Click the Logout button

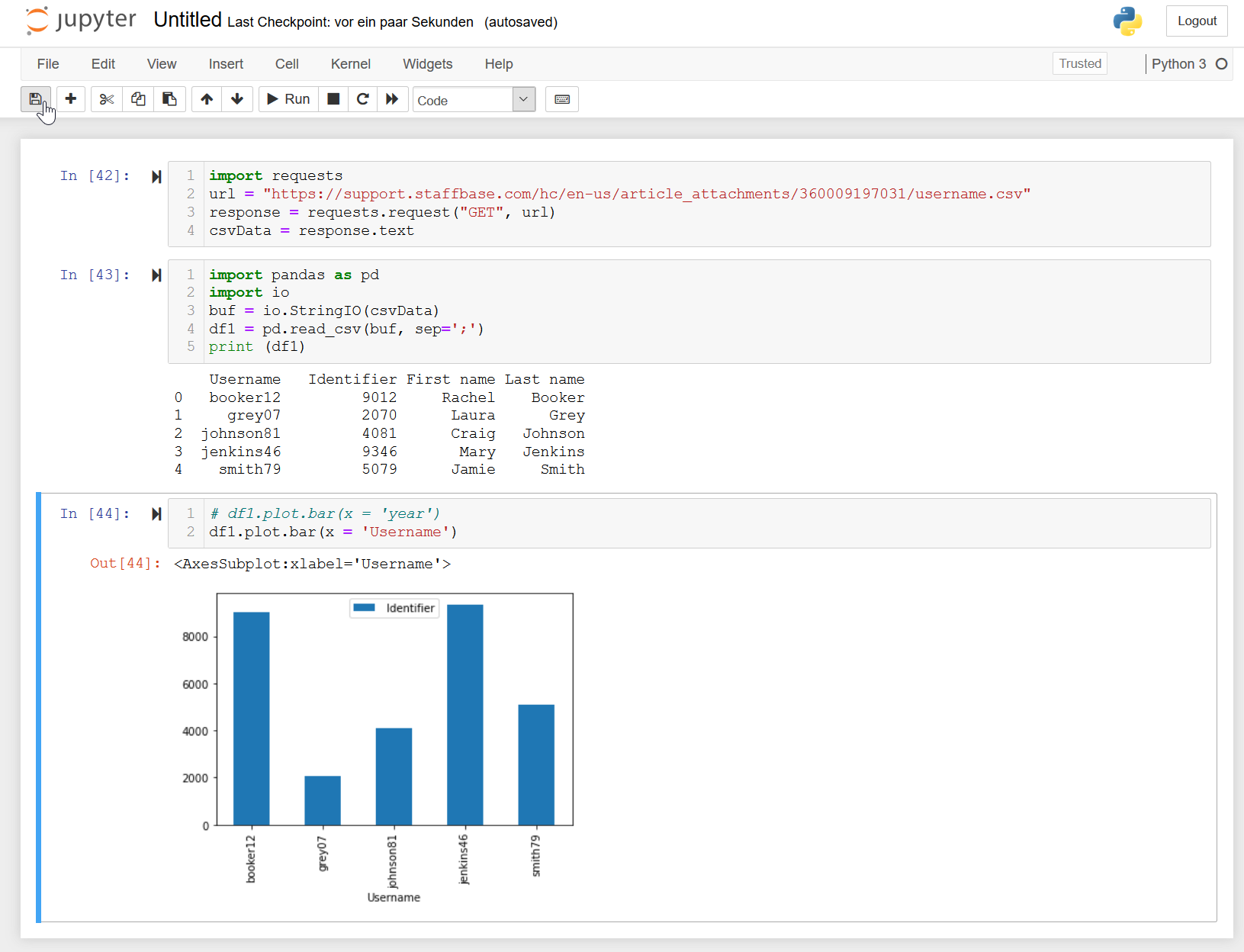(x=1196, y=21)
